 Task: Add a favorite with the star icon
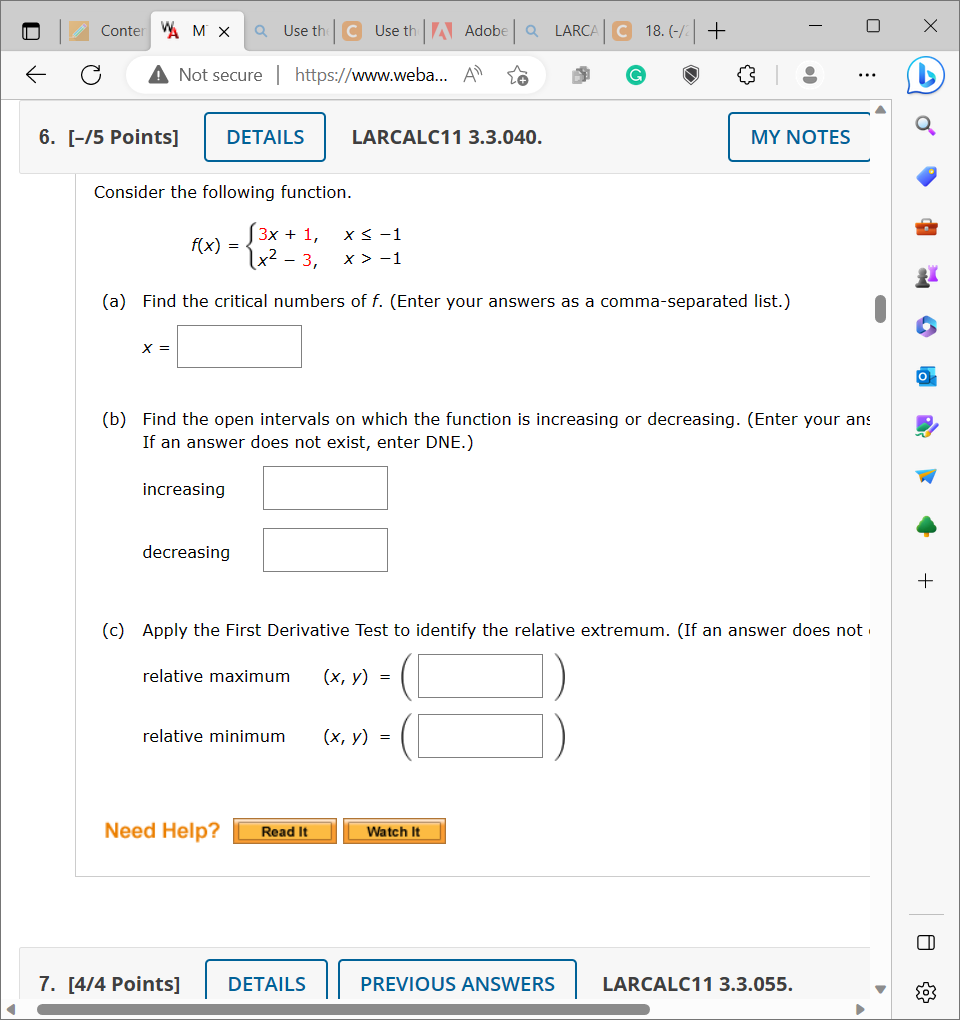pos(518,74)
